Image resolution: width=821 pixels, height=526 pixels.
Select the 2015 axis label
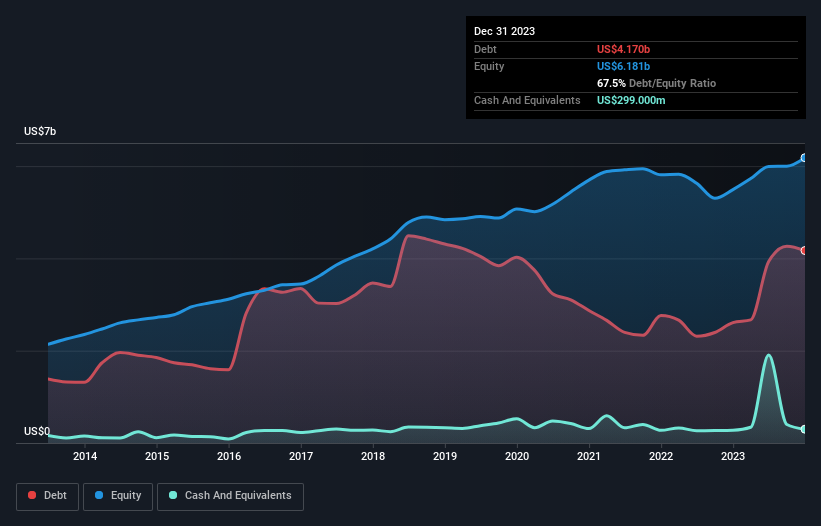tap(157, 456)
